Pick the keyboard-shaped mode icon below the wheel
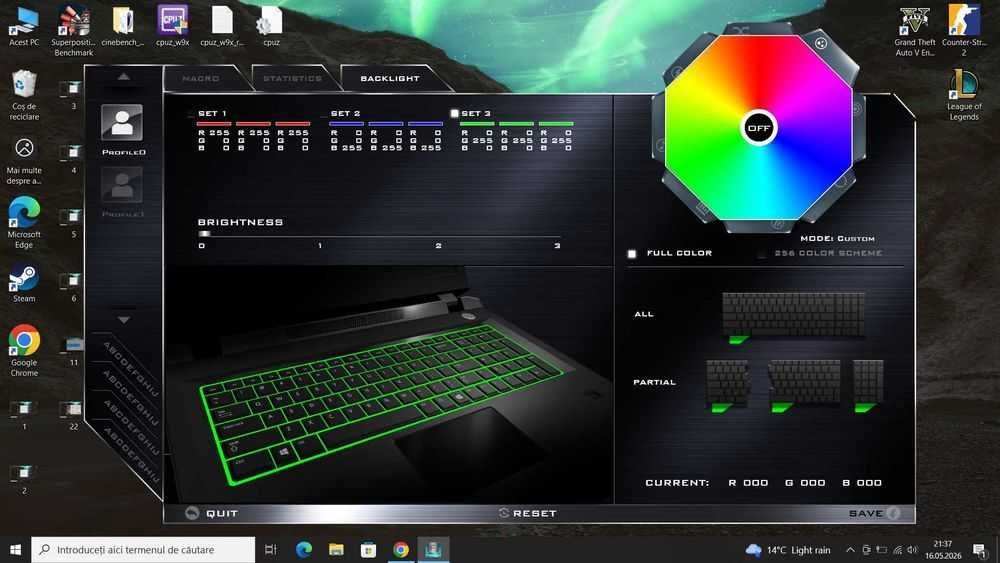Image resolution: width=1000 pixels, height=563 pixels. click(x=702, y=207)
